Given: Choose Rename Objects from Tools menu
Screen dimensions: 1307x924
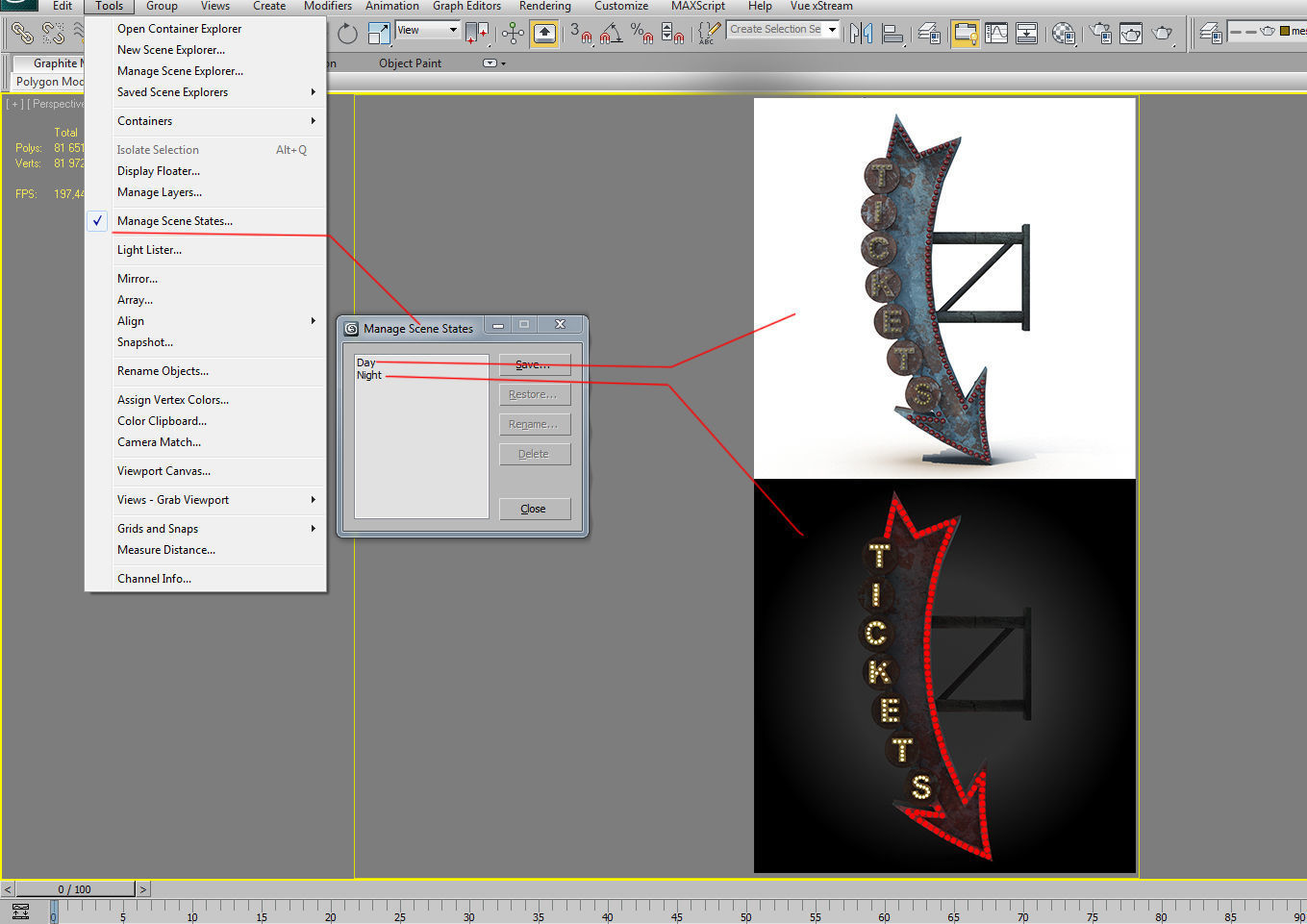Looking at the screenshot, I should 206,371.
